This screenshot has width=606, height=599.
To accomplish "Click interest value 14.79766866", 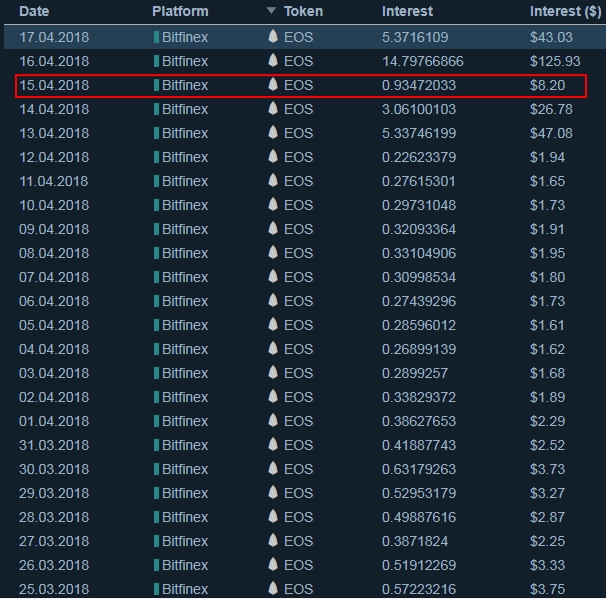I will point(423,61).
